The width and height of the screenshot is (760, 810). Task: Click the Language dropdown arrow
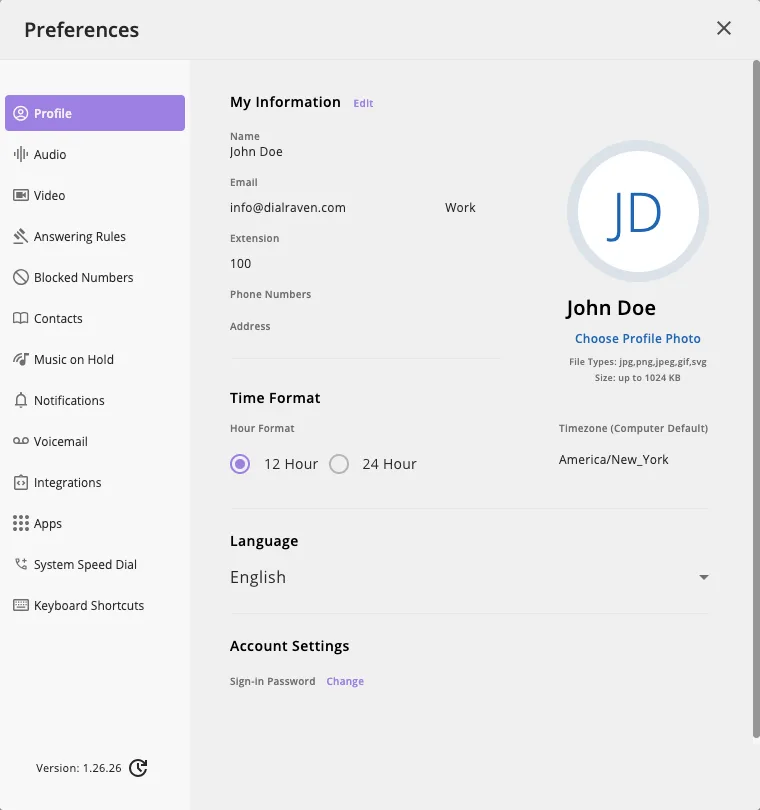703,577
